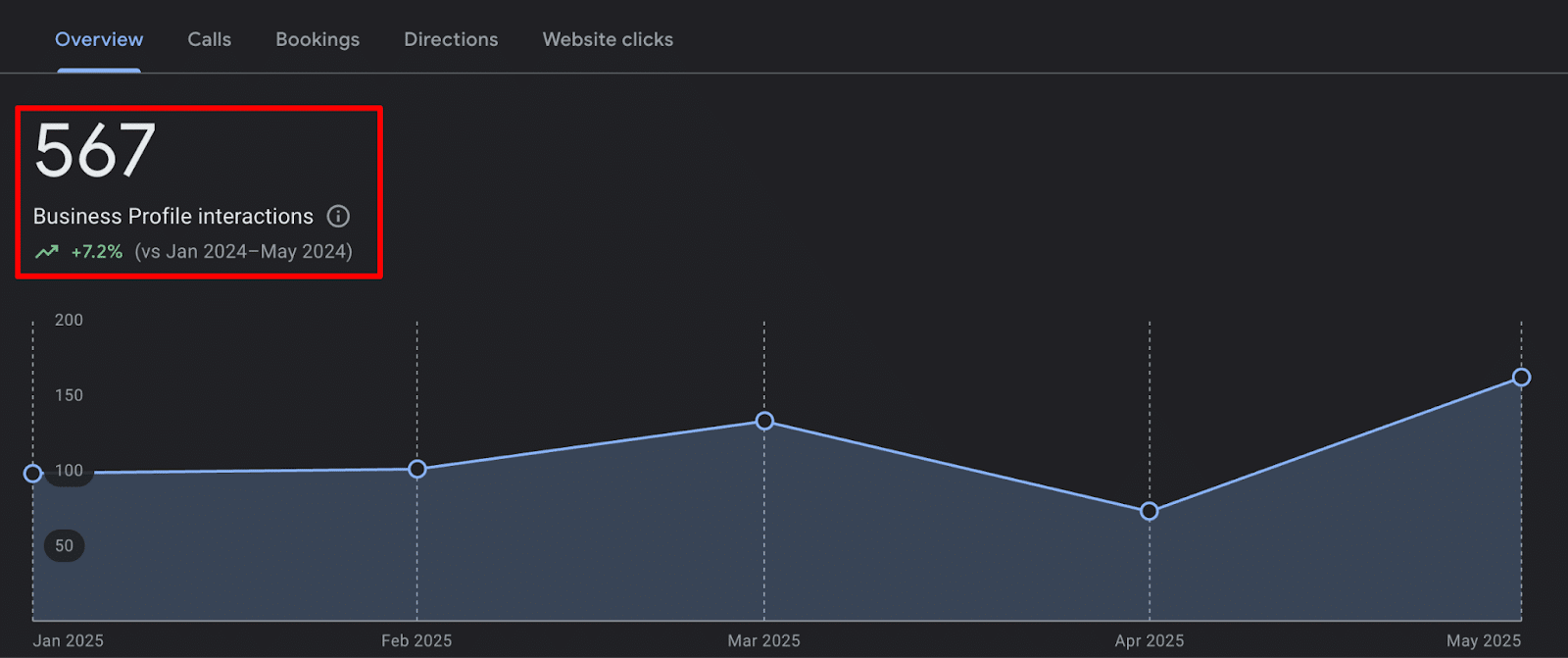This screenshot has width=1568, height=658.
Task: Click the Mar 2025 axis label
Action: [763, 640]
